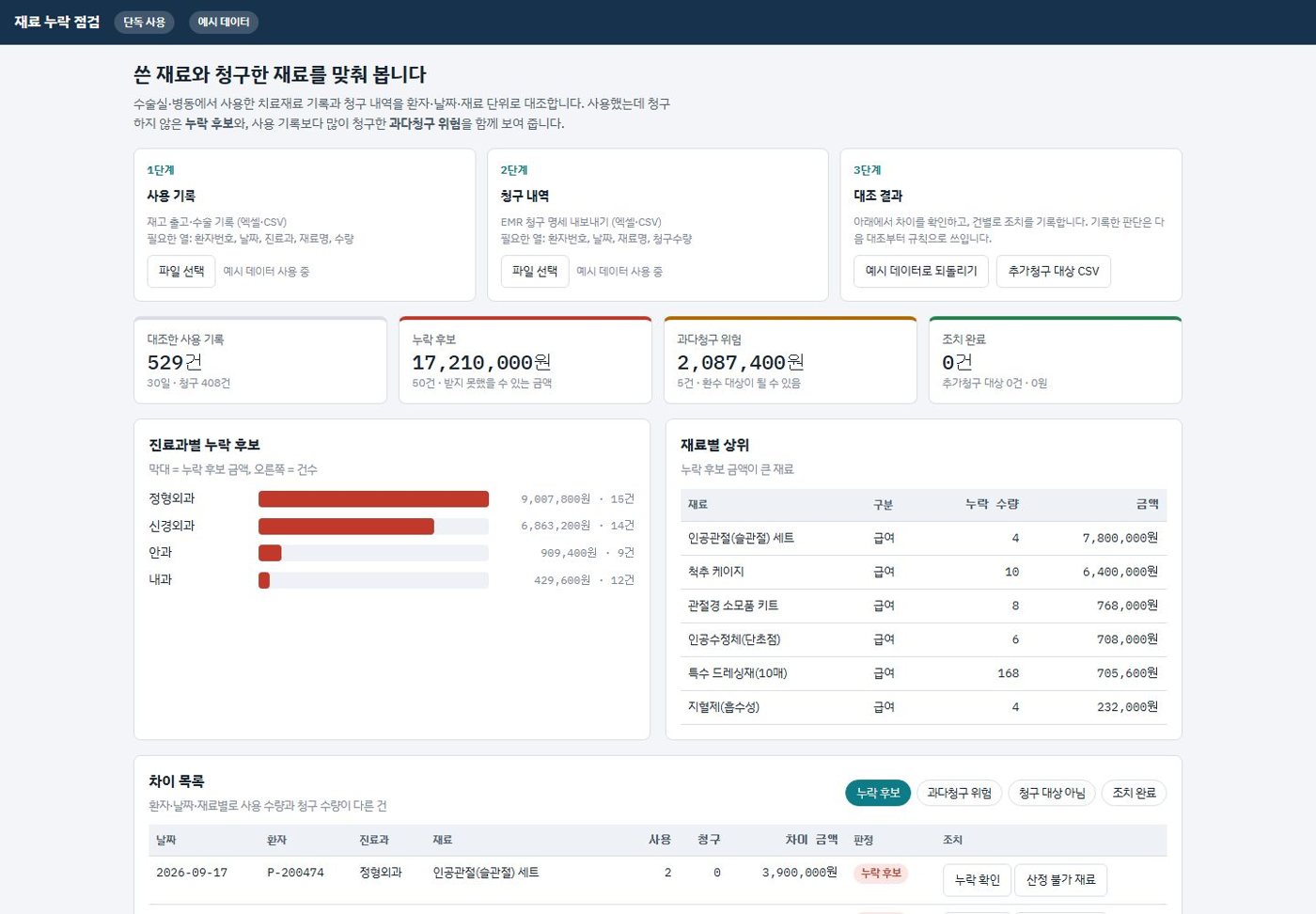Click the 날짜 column header in 차이 목록
The height and width of the screenshot is (914, 1316).
point(166,840)
